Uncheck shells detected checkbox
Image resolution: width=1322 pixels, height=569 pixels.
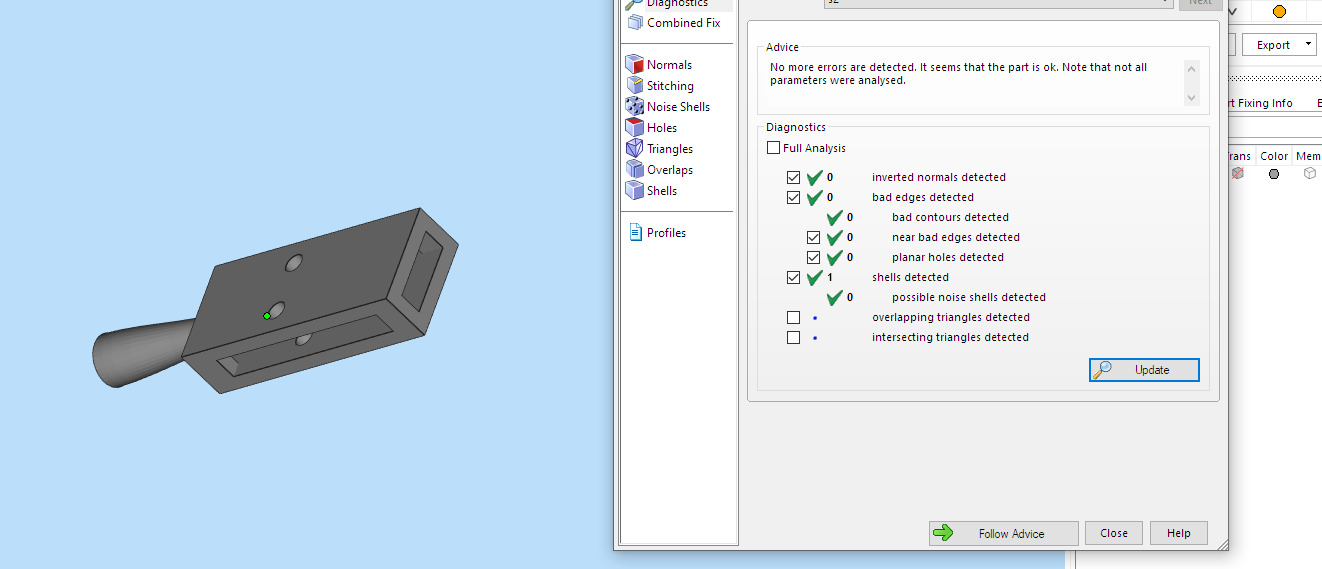click(793, 277)
